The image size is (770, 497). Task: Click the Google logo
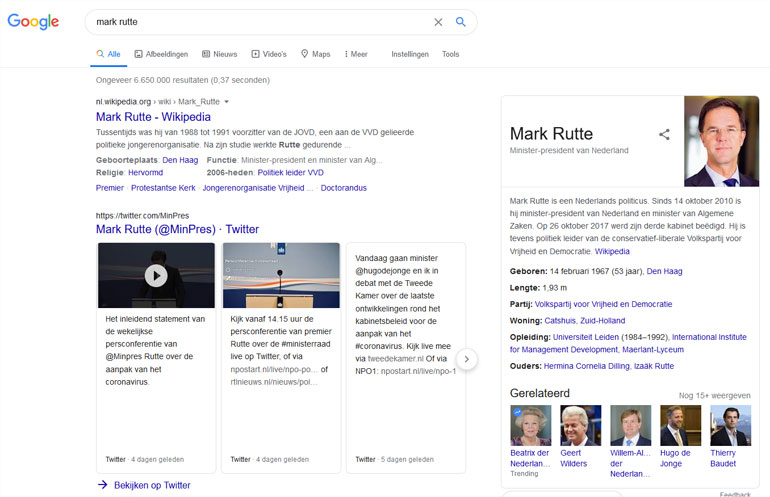(x=33, y=22)
